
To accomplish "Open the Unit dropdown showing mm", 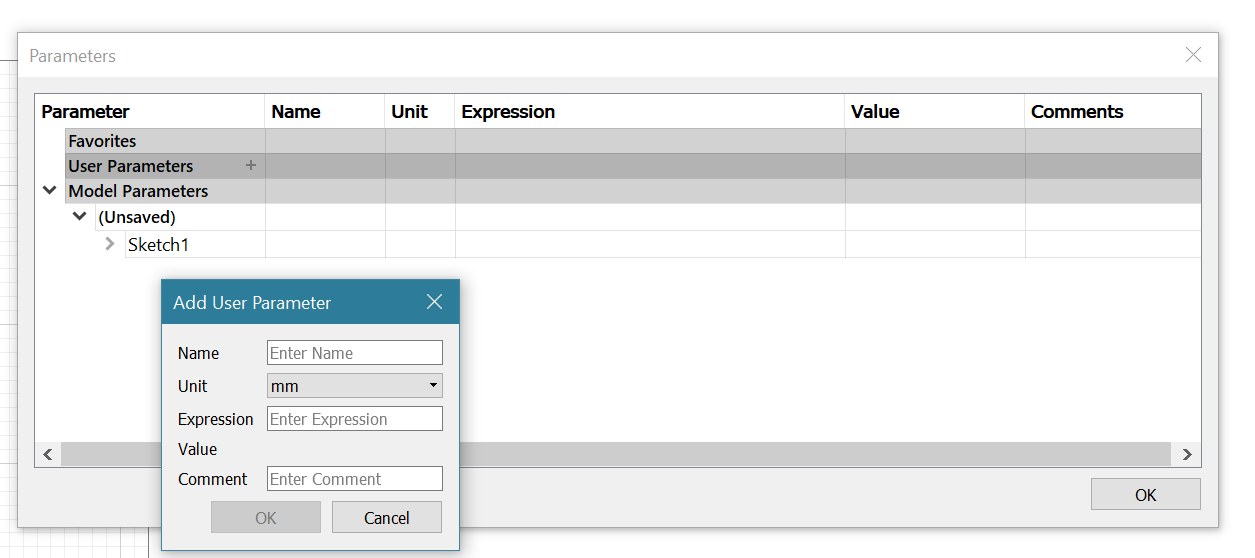I will coord(355,386).
